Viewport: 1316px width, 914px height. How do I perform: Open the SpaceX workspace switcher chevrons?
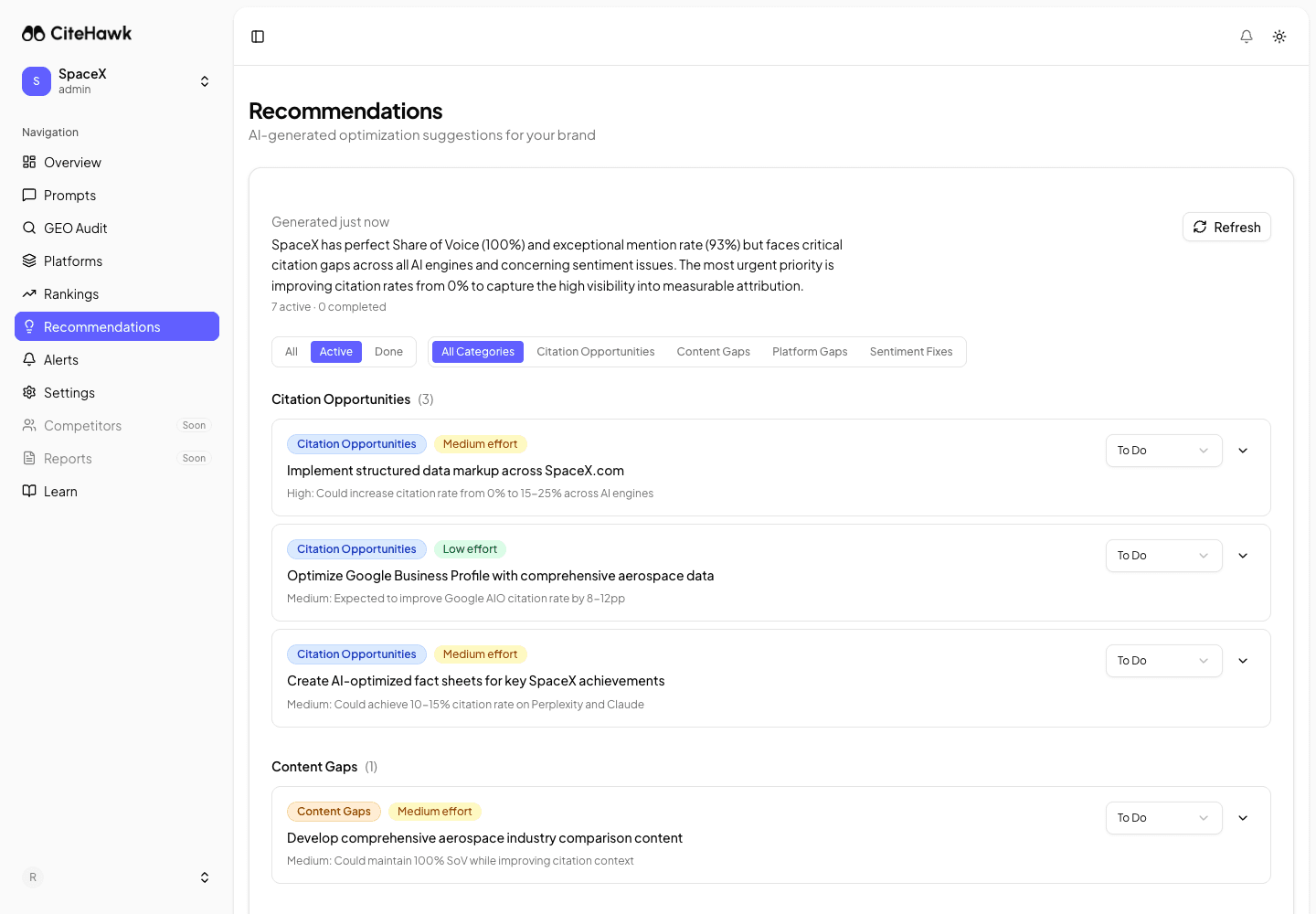point(205,81)
